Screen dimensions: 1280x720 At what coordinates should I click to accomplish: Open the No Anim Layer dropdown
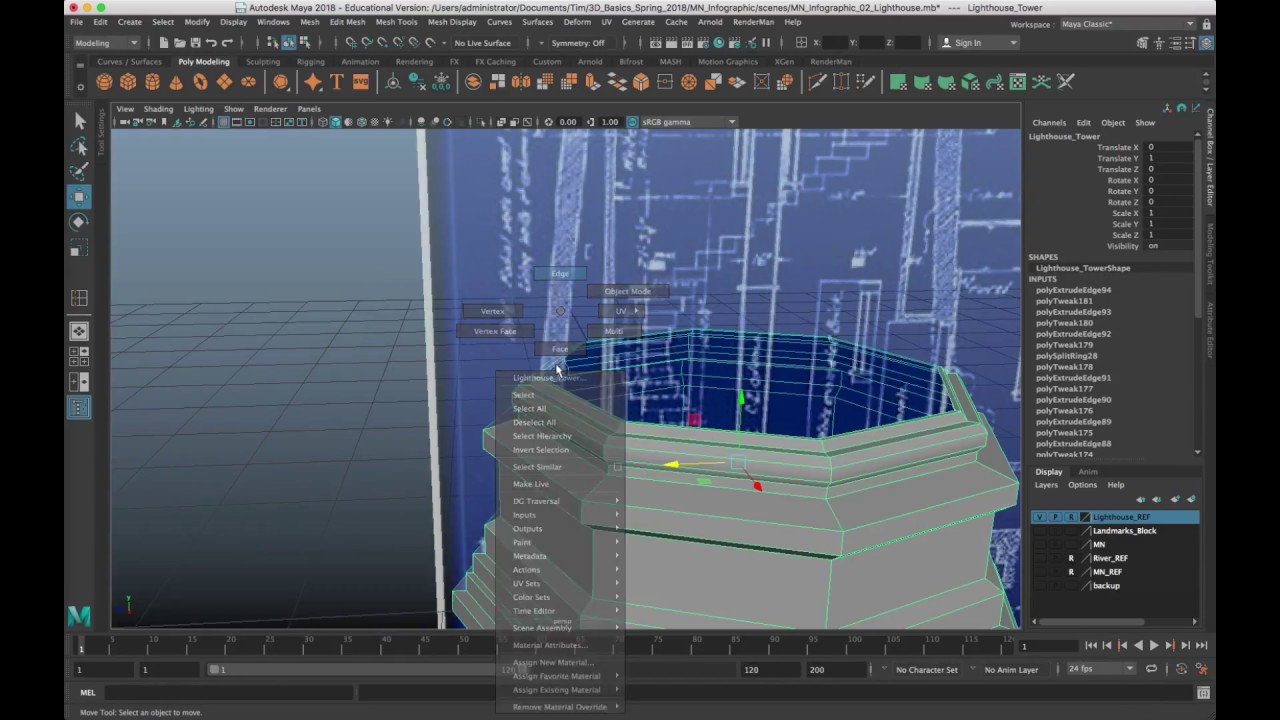point(1012,670)
